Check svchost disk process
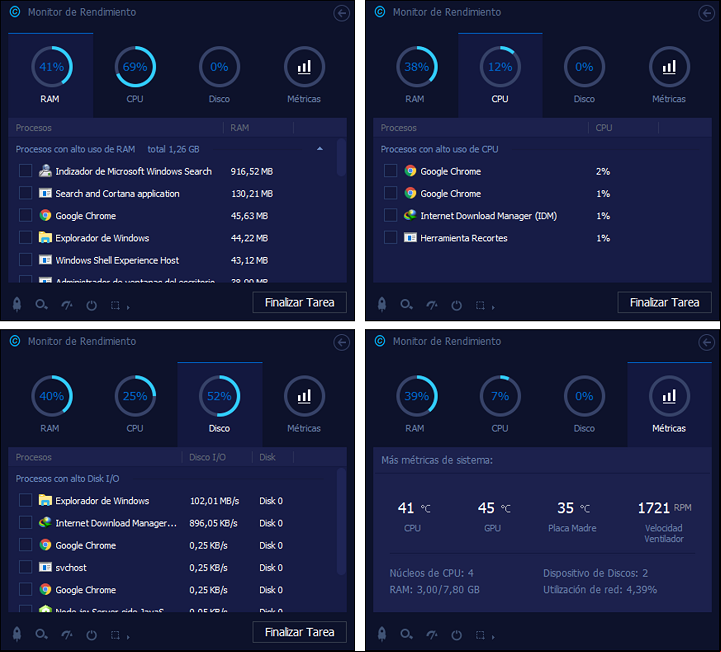This screenshot has width=721, height=652. point(25,567)
